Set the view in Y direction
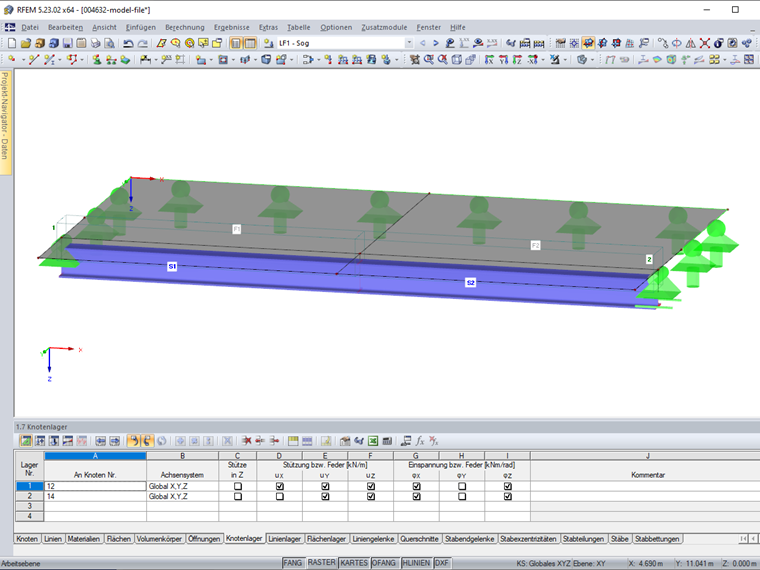 (x=504, y=59)
